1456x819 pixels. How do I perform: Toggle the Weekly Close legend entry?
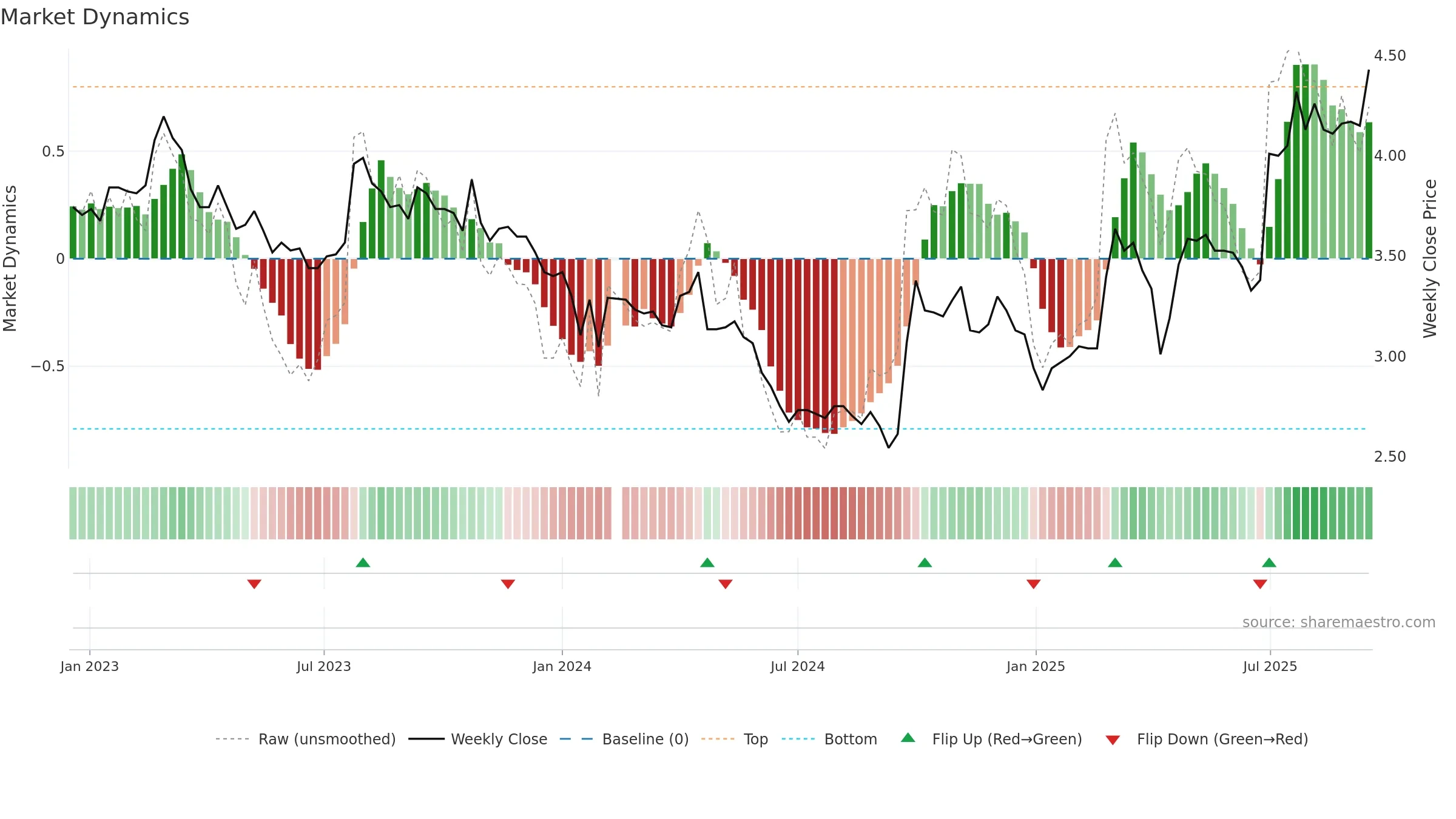(478, 739)
